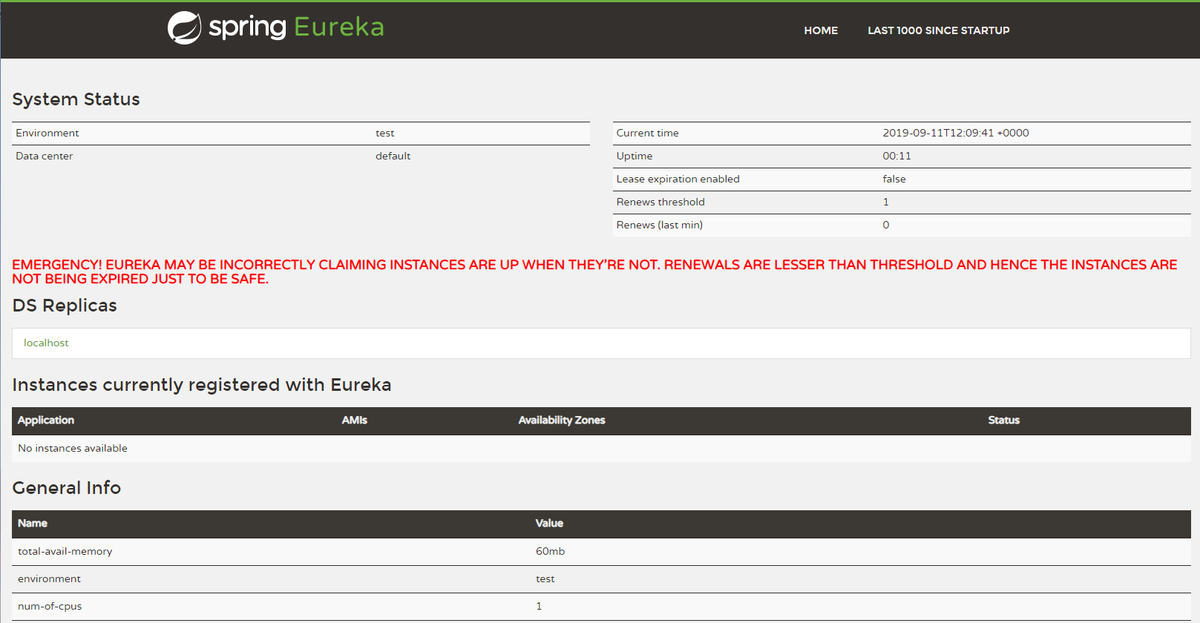Select the 60mb memory value
This screenshot has height=623, width=1200.
tap(551, 551)
